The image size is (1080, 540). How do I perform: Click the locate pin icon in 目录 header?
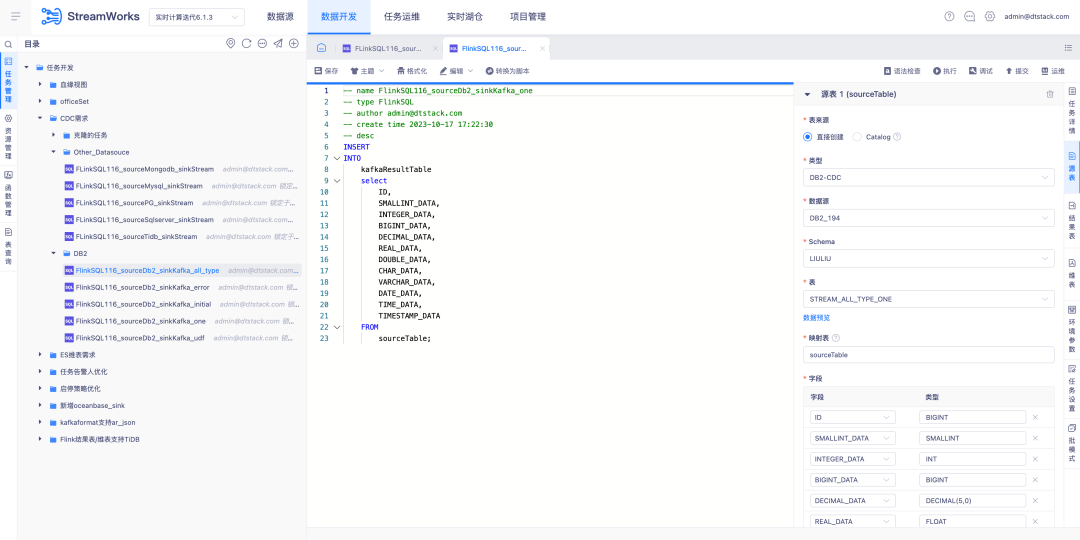click(x=230, y=43)
